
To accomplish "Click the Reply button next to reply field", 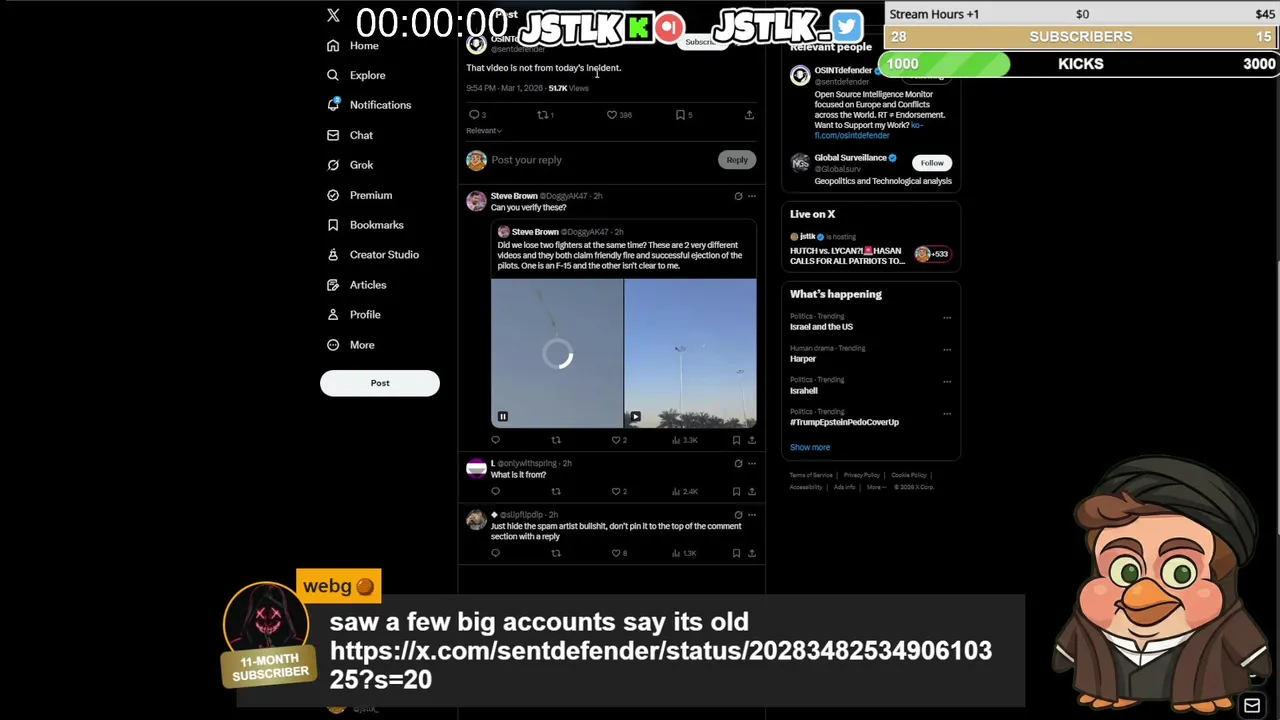I will coord(737,160).
